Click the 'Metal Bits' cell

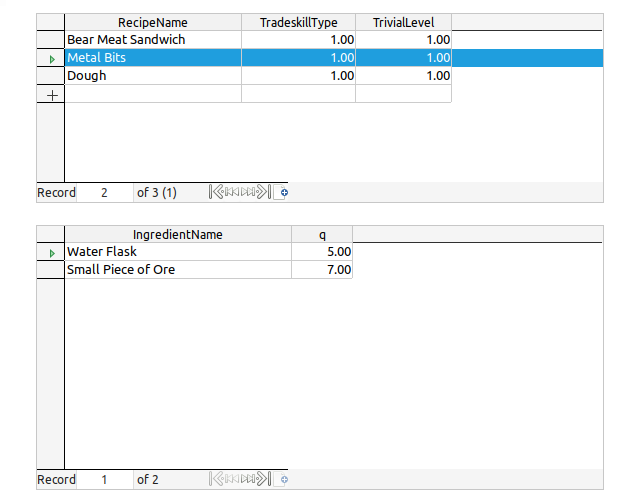tap(153, 58)
